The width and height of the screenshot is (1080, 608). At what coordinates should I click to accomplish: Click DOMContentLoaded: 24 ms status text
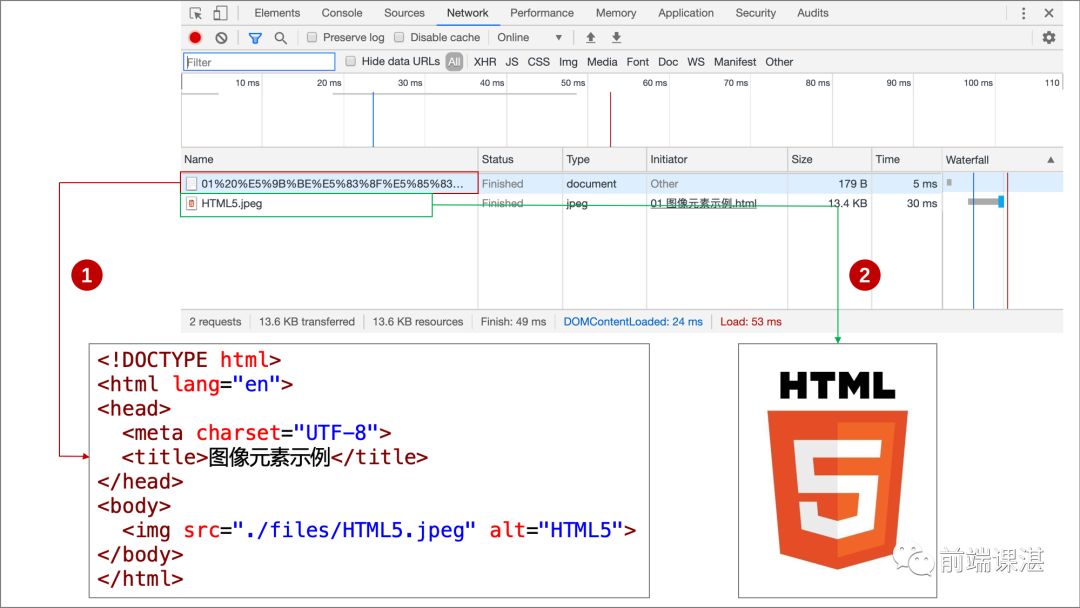click(x=633, y=322)
